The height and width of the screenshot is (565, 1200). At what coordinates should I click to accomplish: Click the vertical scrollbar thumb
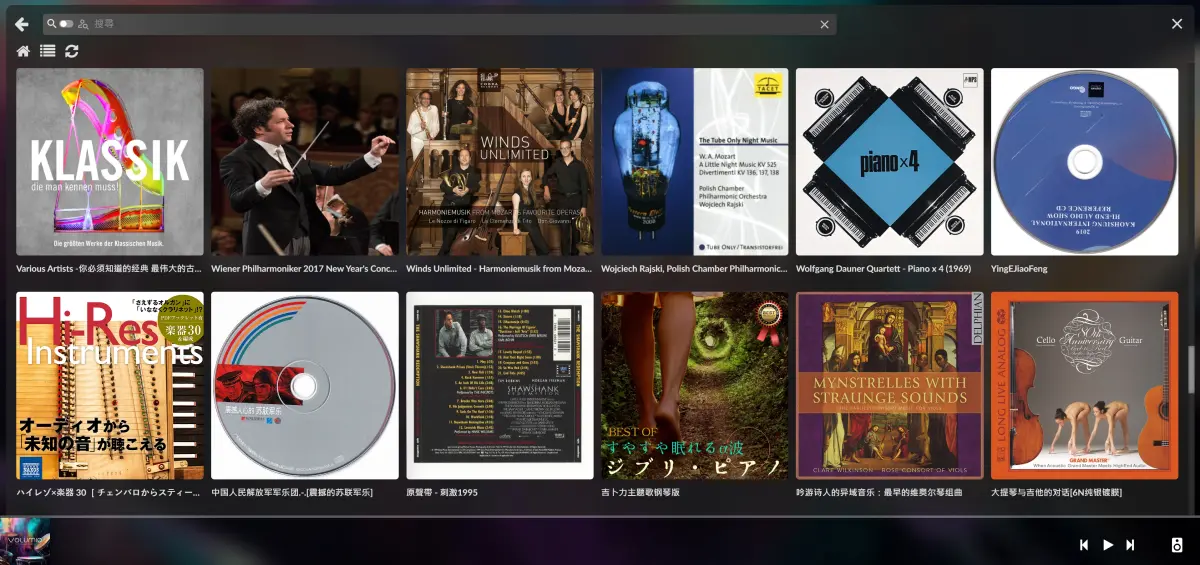point(1189,369)
